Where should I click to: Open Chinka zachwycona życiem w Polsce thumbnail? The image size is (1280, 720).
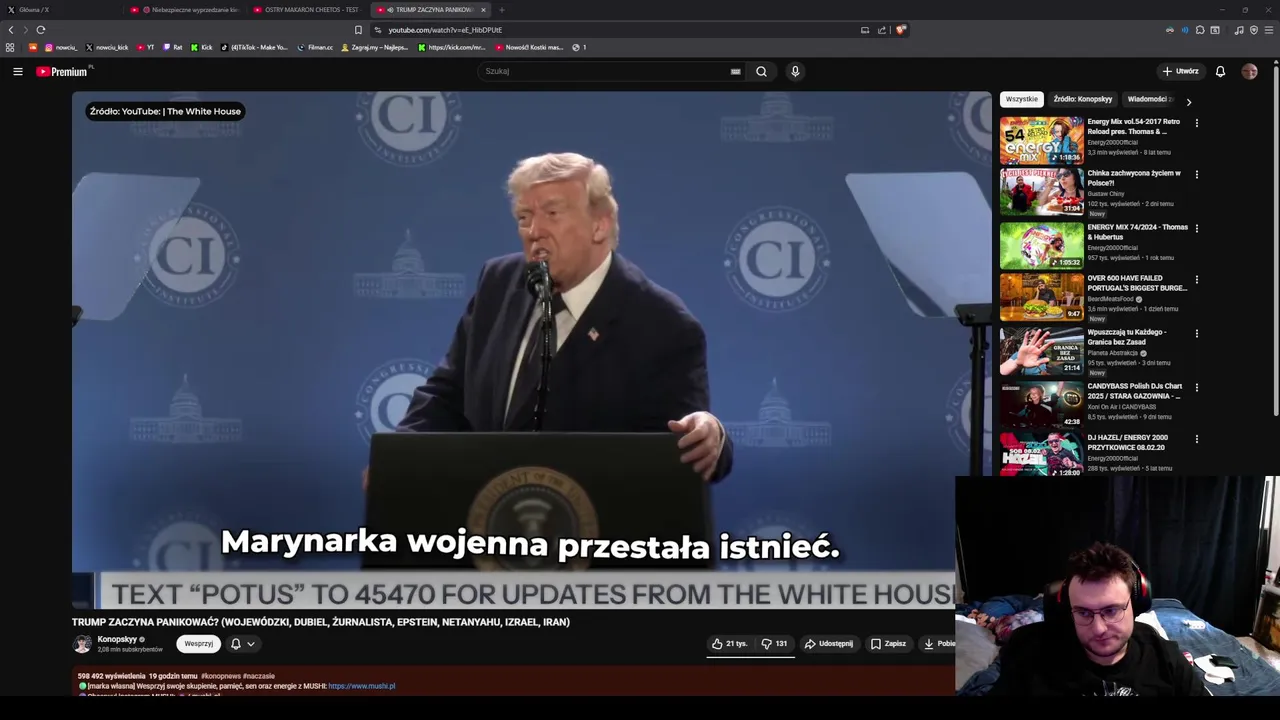(x=1041, y=191)
